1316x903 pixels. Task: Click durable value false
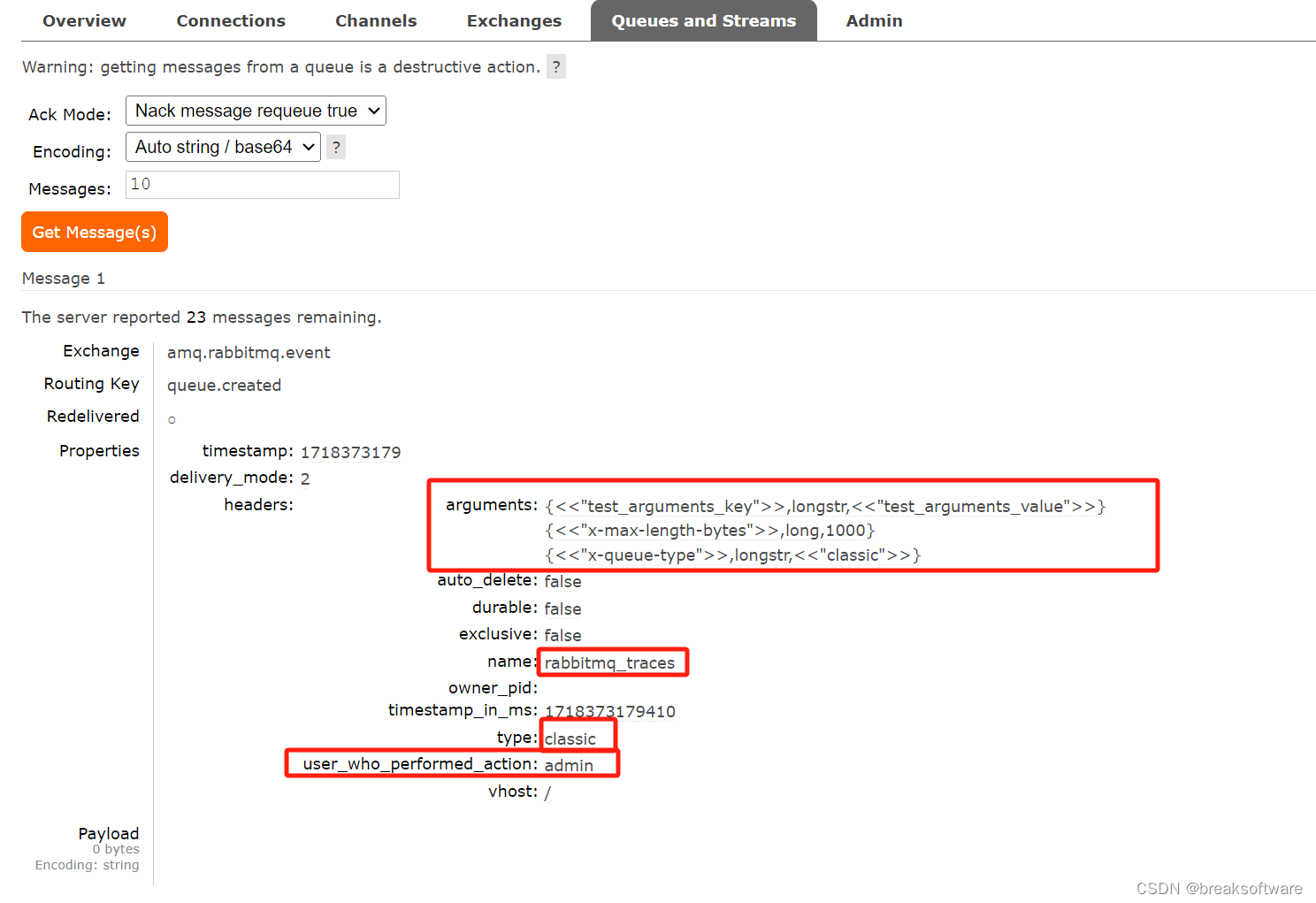tap(562, 608)
